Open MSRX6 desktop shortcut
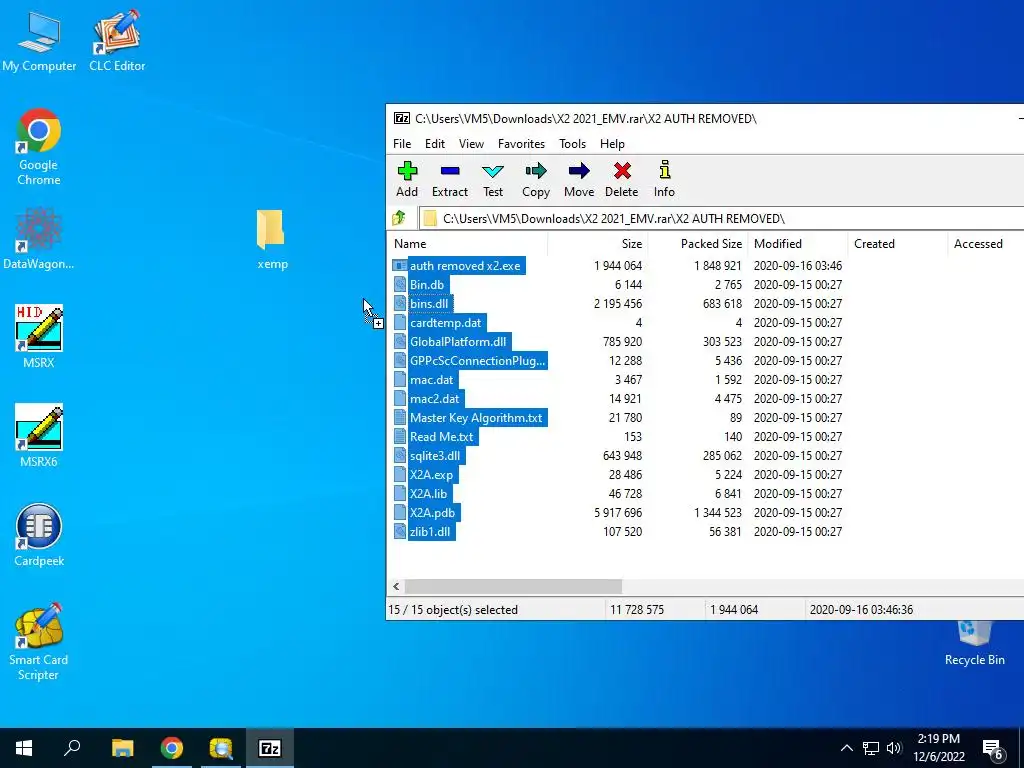The height and width of the screenshot is (768, 1024). click(39, 436)
